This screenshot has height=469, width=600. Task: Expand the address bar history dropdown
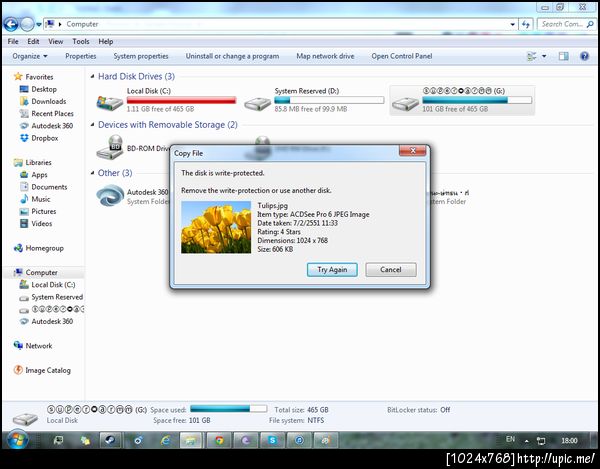click(x=512, y=24)
